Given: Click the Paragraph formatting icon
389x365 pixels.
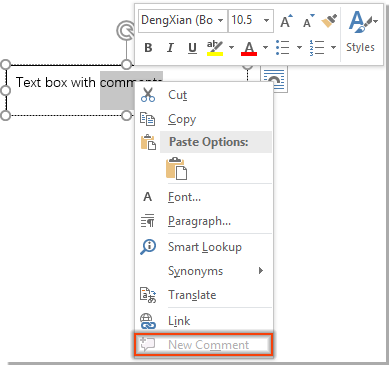Looking at the screenshot, I should coord(148,221).
